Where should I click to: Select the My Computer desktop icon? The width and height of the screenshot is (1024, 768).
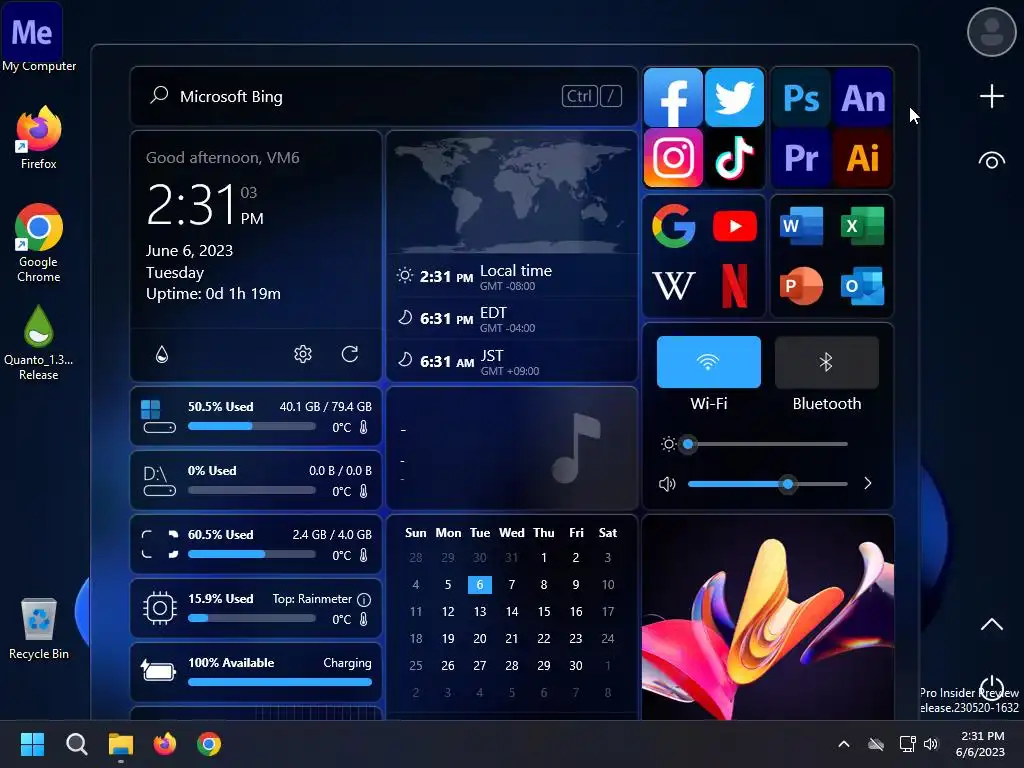pos(39,37)
